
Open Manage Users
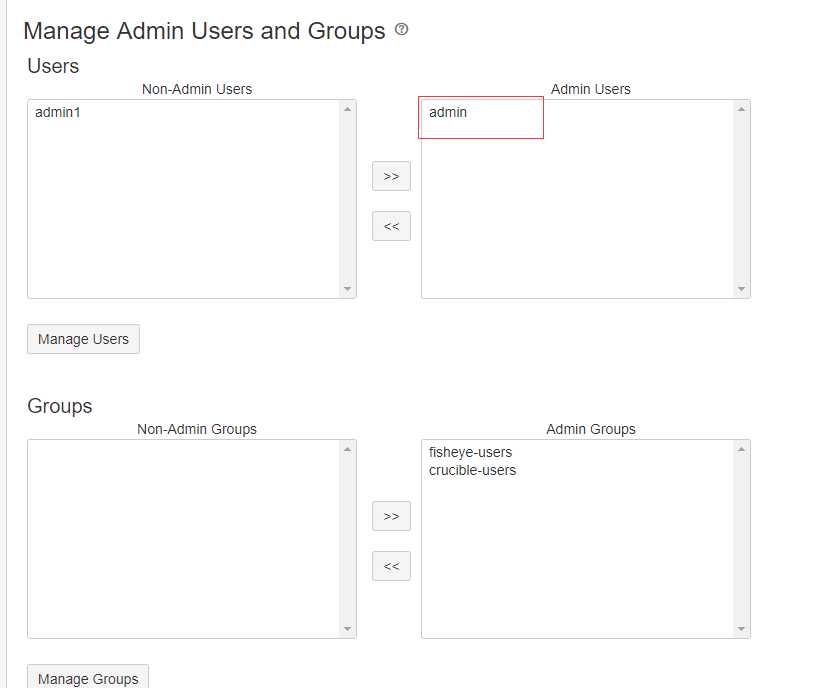pyautogui.click(x=83, y=339)
